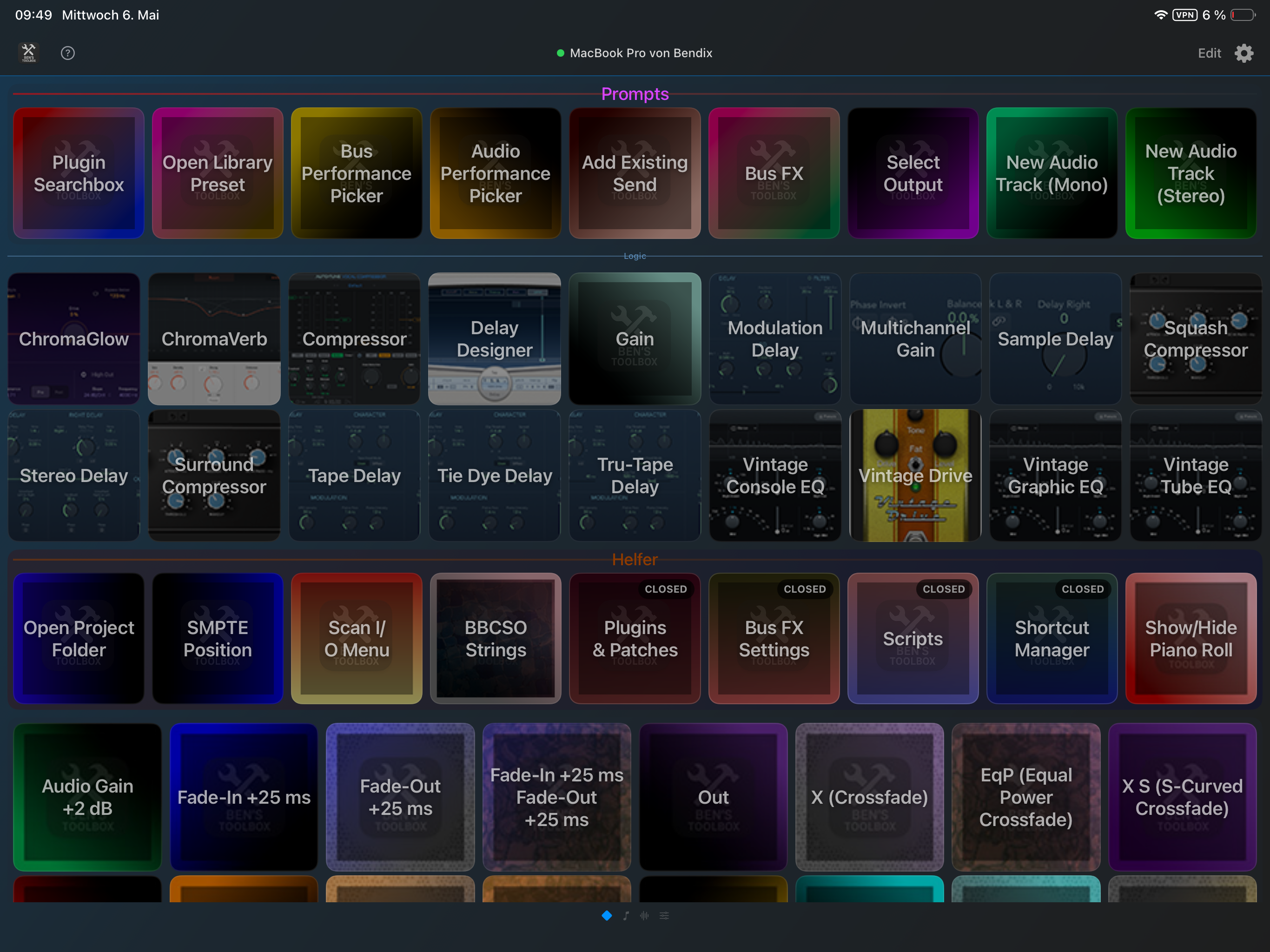Open the Audio Performance Picker

(496, 173)
